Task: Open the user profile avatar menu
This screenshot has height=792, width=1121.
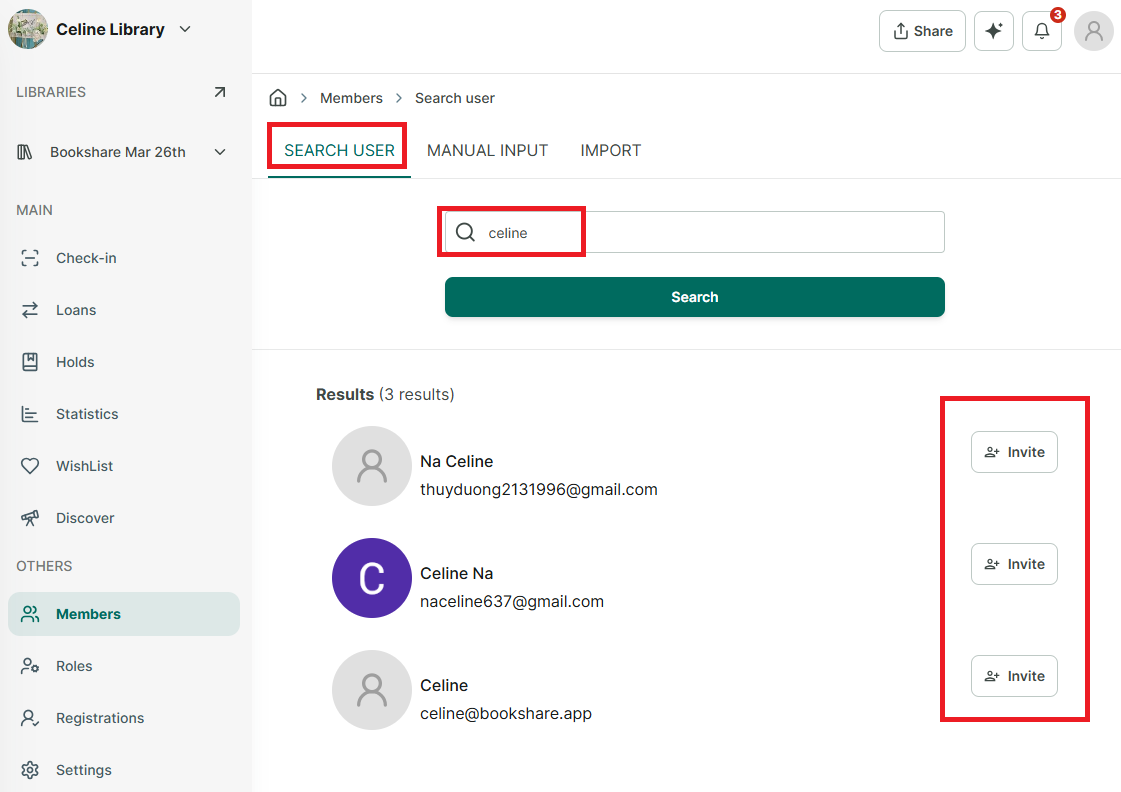Action: 1094,31
